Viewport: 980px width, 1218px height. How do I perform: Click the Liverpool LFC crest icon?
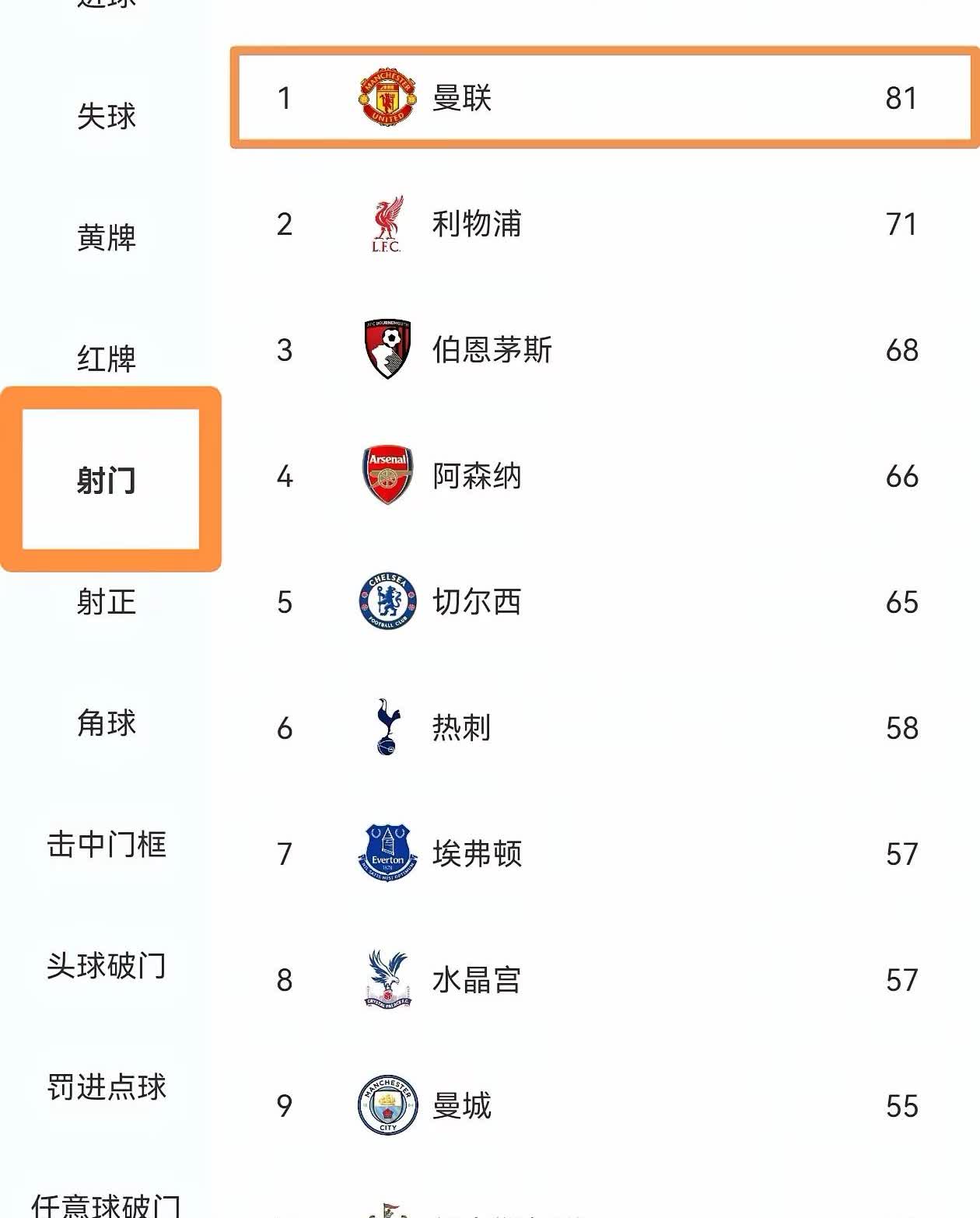387,225
